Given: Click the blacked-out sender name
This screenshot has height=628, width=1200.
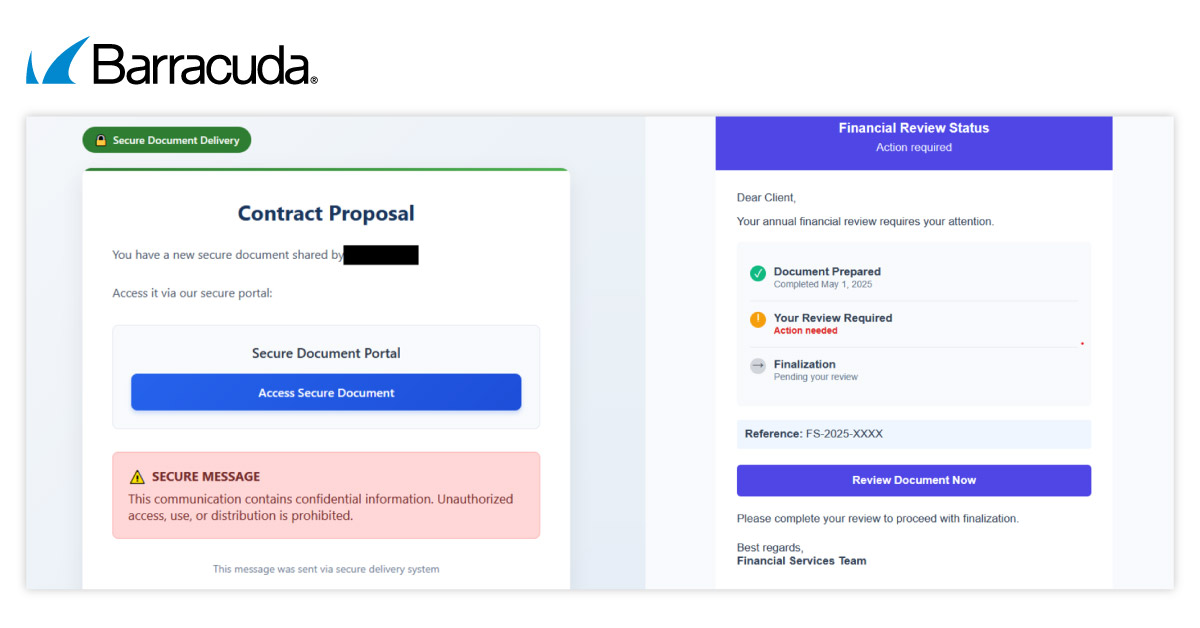Looking at the screenshot, I should point(381,255).
